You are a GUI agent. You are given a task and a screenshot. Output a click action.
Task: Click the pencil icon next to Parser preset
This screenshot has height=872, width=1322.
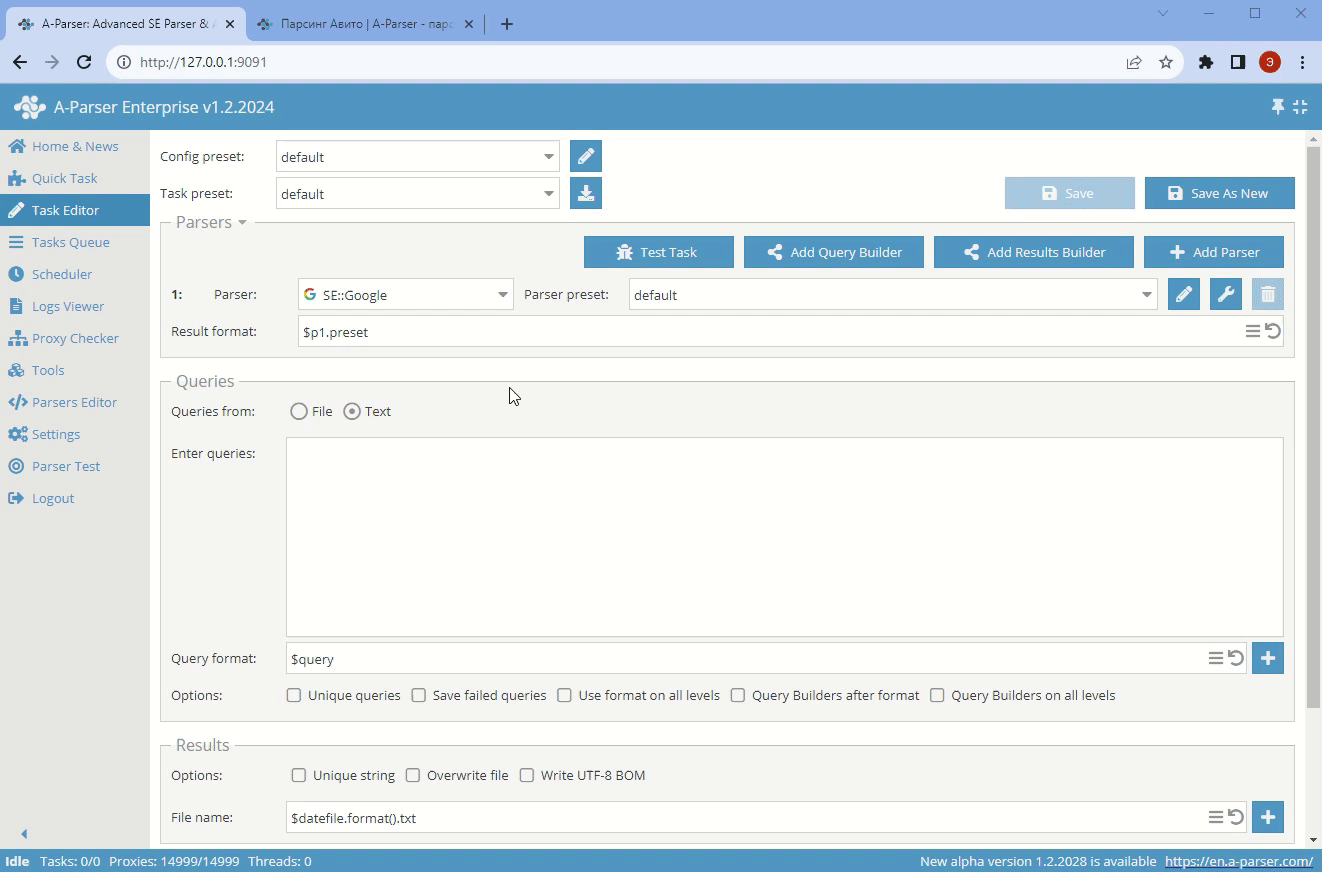pyautogui.click(x=1183, y=295)
